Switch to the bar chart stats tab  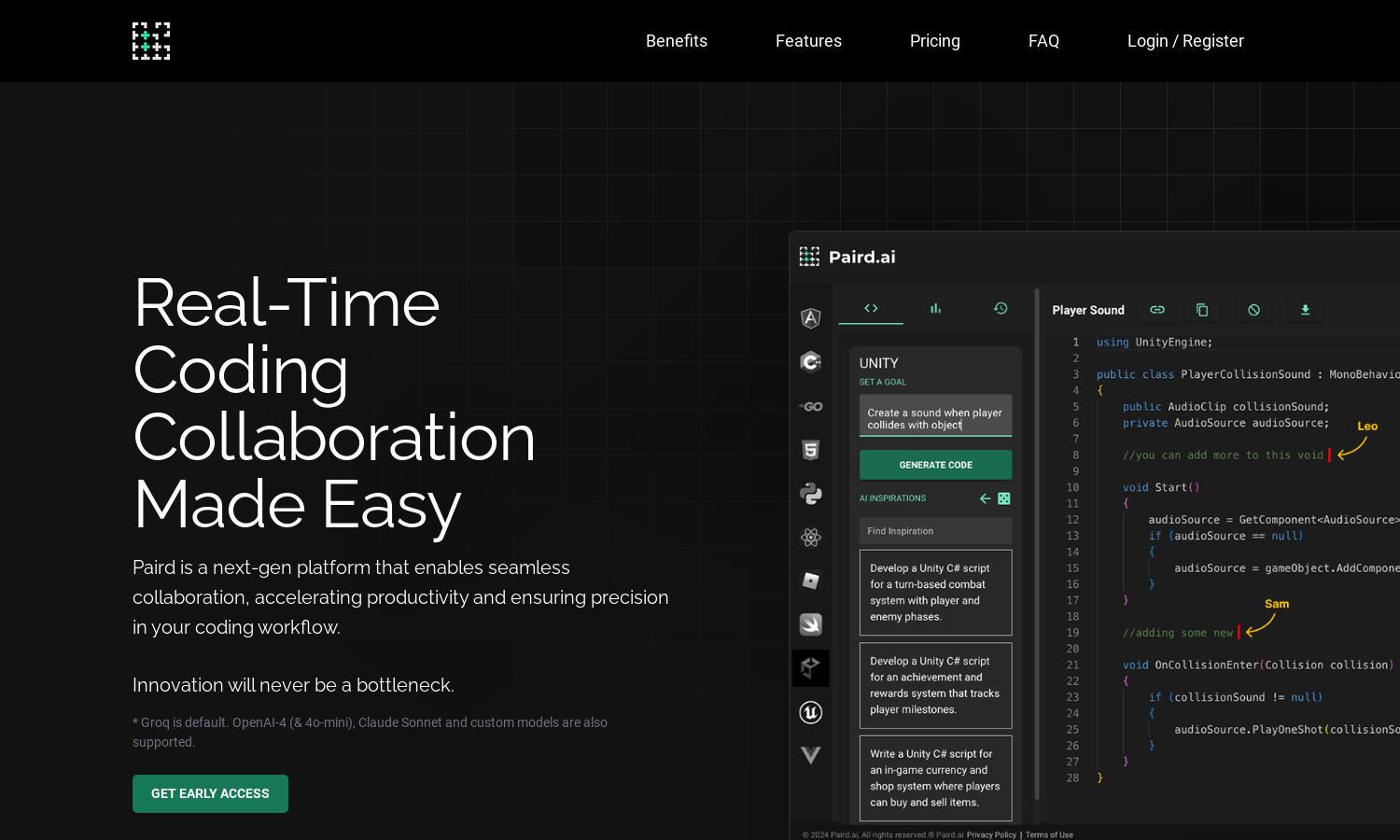coord(935,308)
